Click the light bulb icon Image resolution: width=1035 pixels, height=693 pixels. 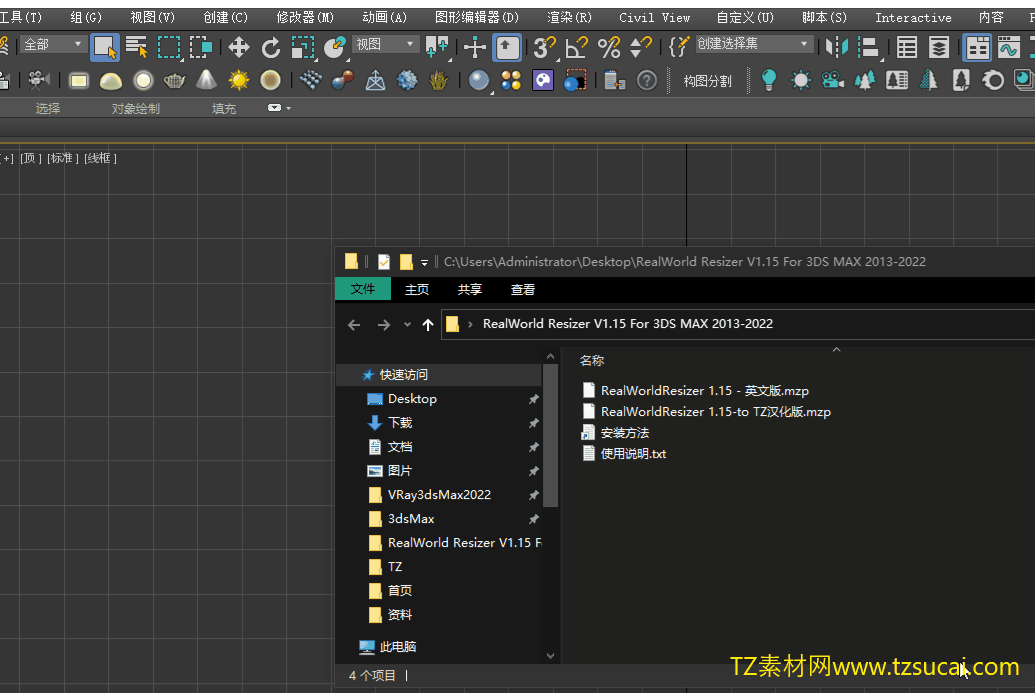(768, 81)
